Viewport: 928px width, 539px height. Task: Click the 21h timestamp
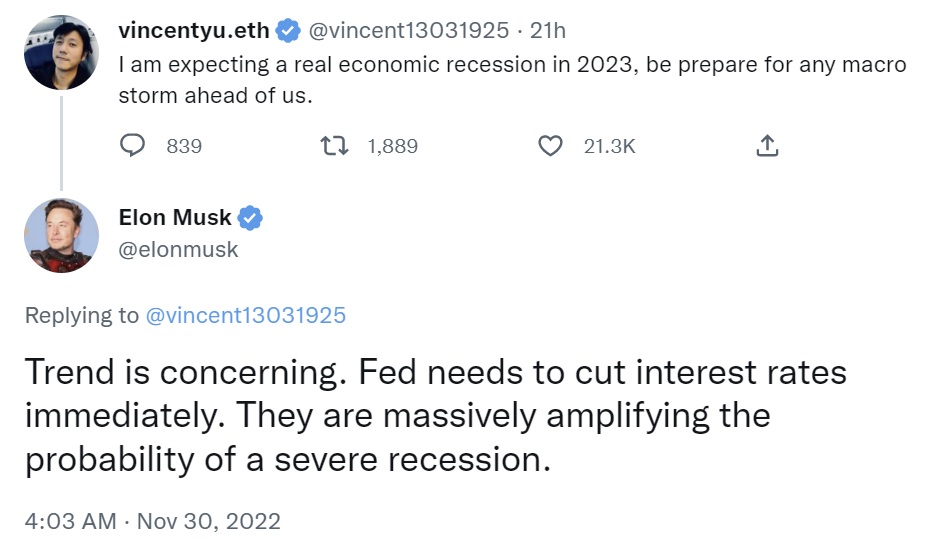547,31
